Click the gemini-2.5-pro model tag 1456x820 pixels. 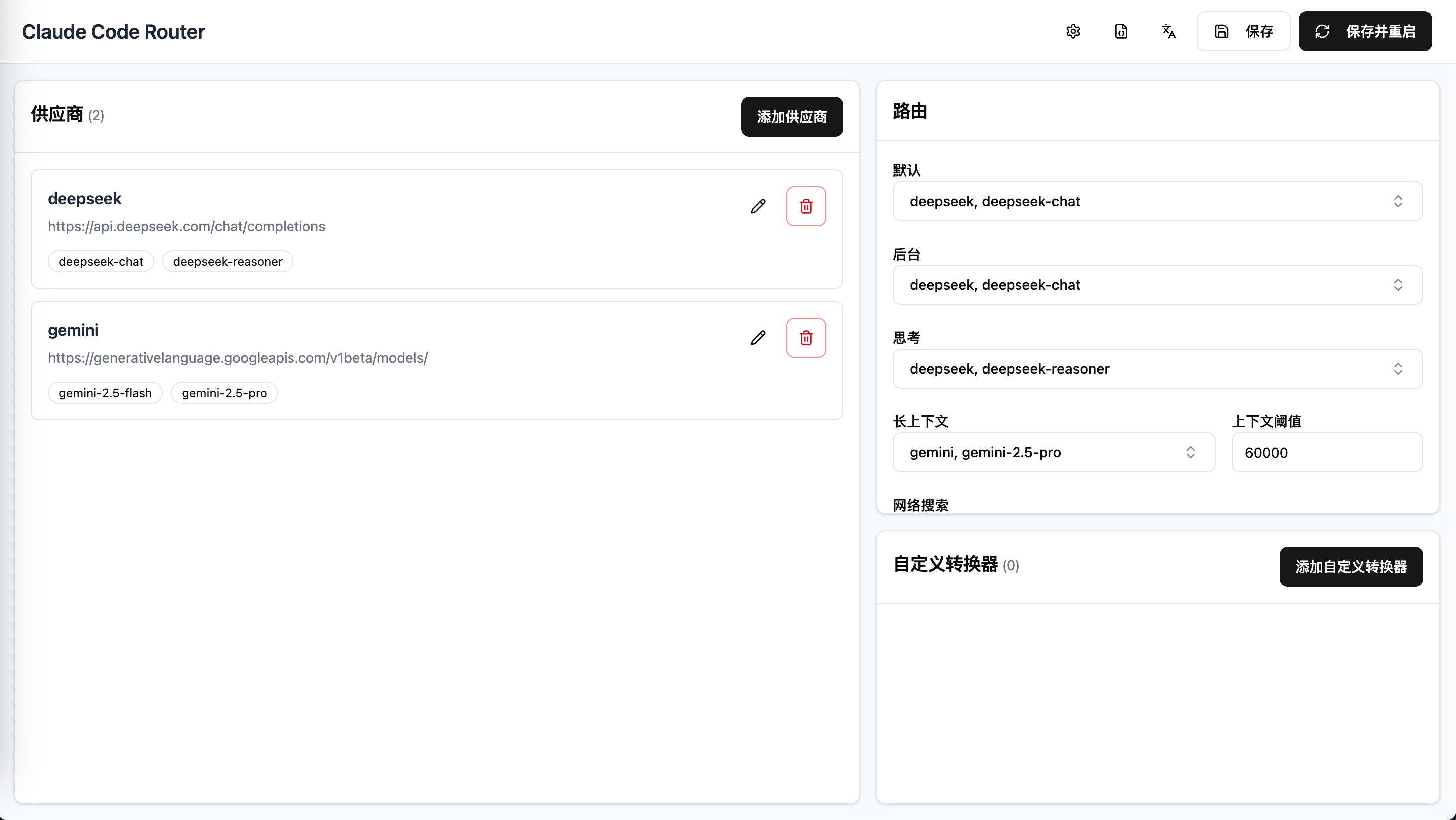tap(224, 393)
